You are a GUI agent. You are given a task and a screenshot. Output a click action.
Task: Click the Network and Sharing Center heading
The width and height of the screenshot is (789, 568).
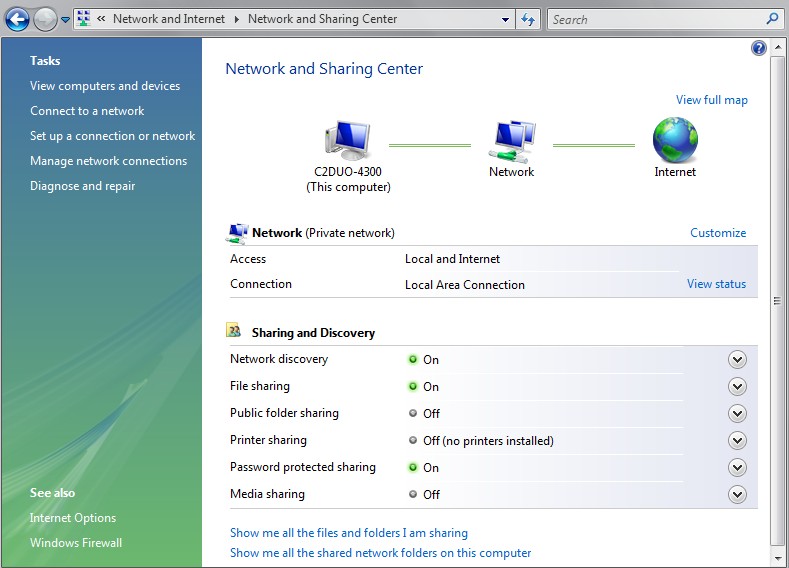[x=324, y=68]
